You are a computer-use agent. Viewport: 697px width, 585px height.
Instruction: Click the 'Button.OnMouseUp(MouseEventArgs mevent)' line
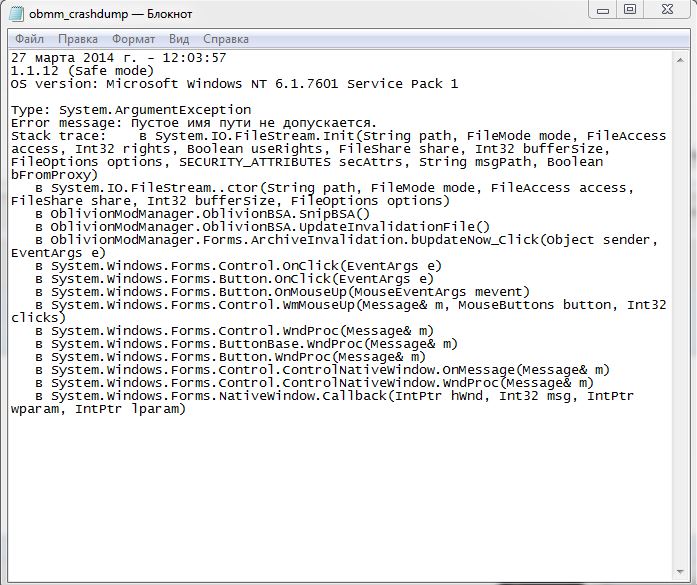click(x=282, y=292)
